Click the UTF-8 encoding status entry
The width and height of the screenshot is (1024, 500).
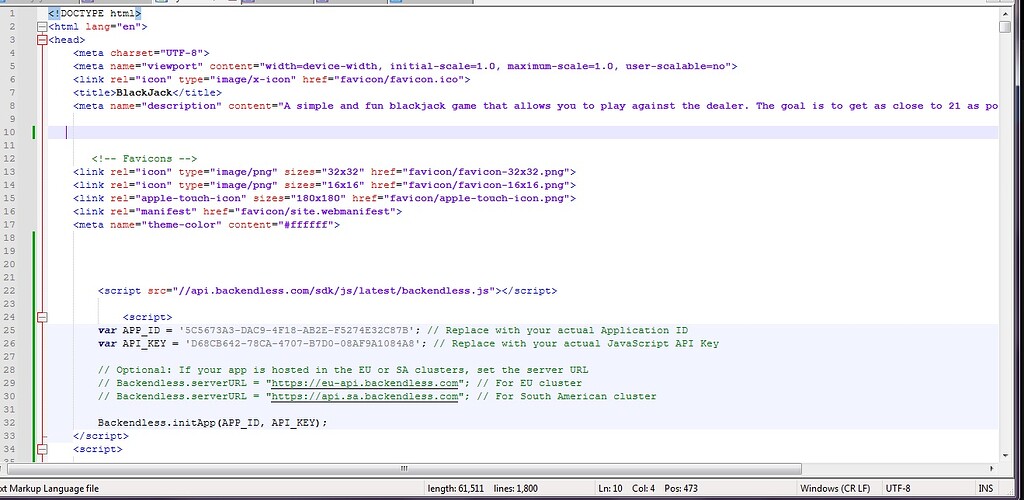898,488
